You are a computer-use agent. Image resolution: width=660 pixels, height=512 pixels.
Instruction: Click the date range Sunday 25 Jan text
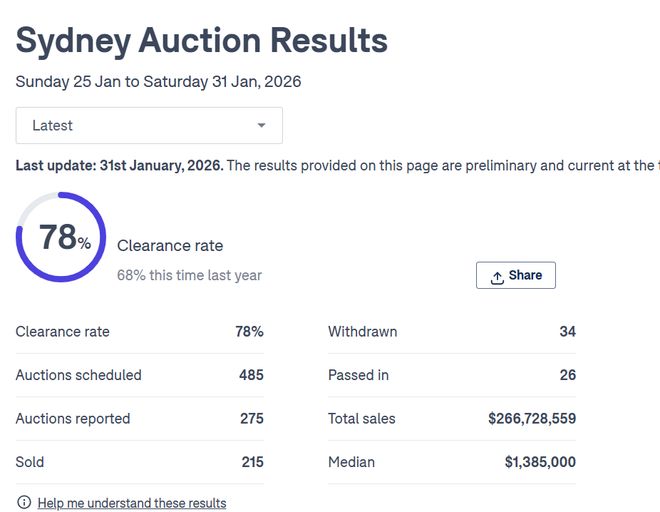point(158,82)
